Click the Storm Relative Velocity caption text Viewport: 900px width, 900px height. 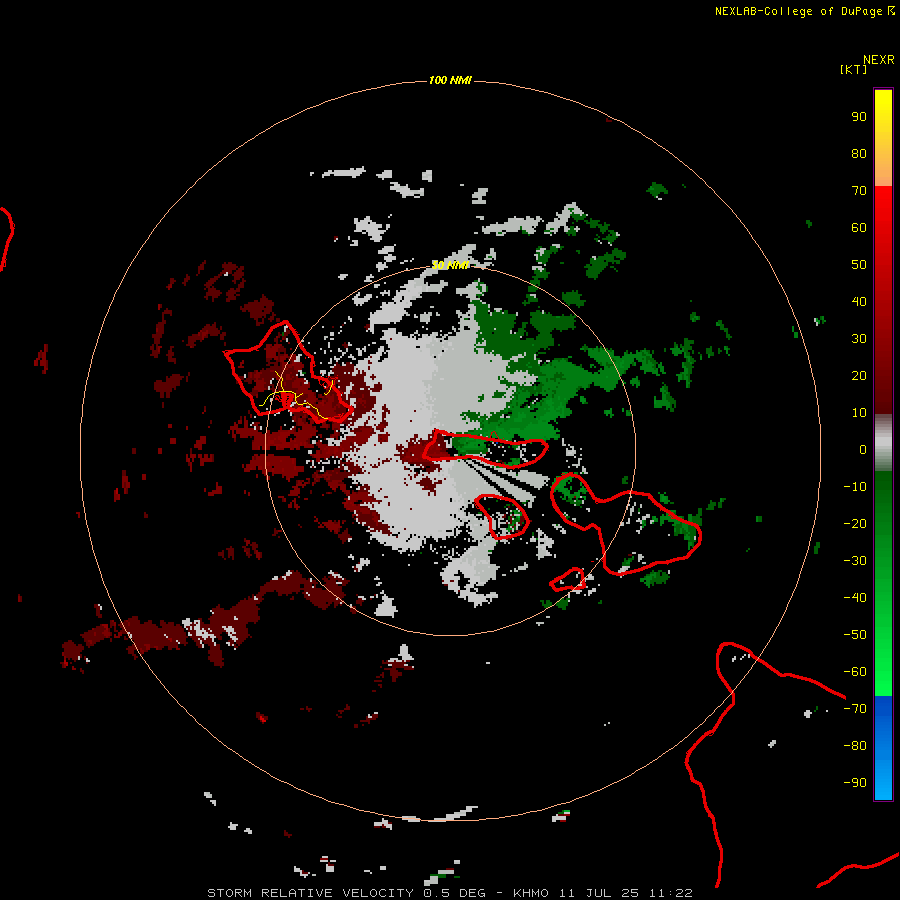point(450,893)
